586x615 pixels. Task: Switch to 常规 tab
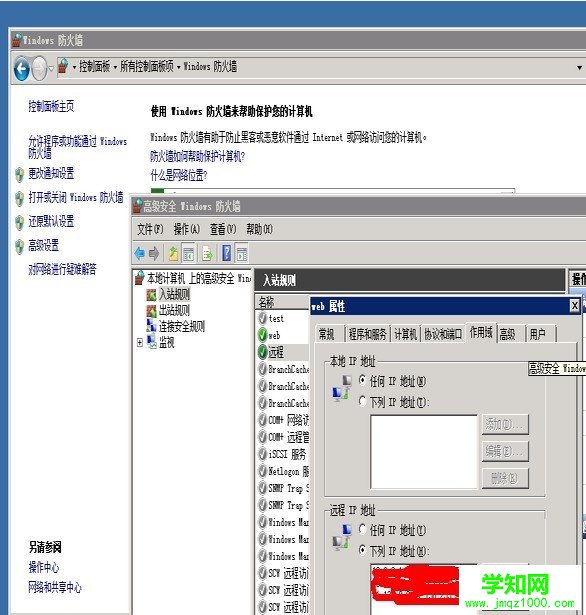point(329,334)
